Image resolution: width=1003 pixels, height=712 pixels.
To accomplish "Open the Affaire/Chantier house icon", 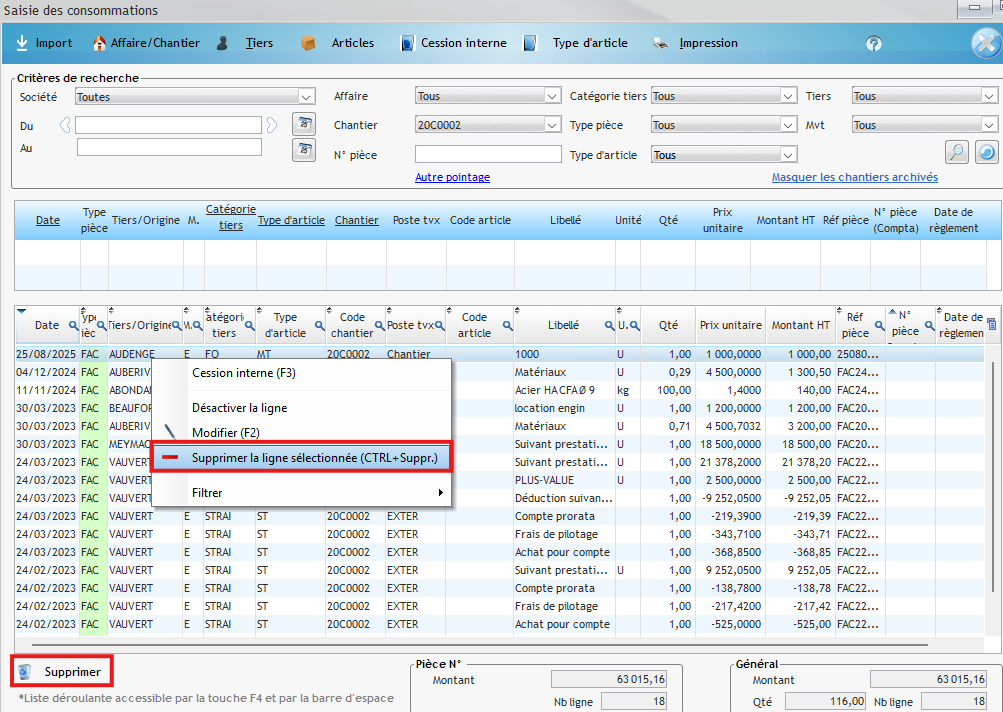I will (x=99, y=43).
